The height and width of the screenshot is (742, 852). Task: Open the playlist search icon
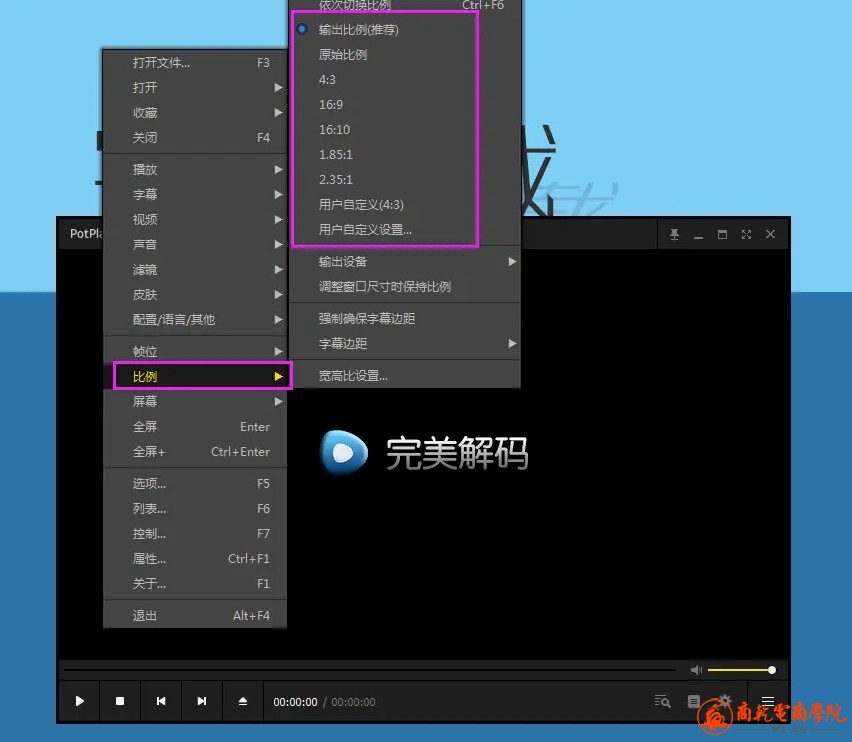pyautogui.click(x=662, y=701)
